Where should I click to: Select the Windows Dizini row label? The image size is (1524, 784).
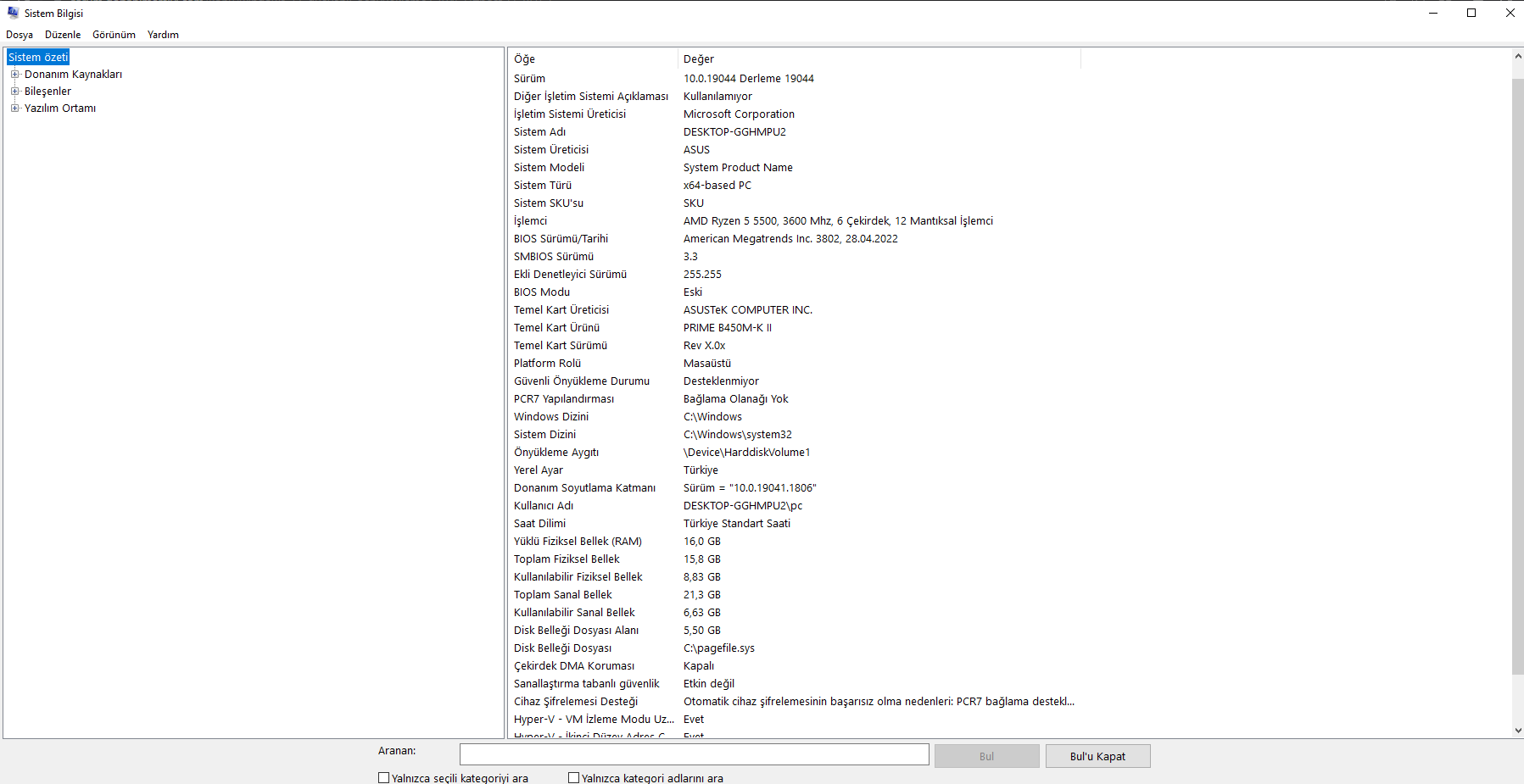tap(551, 417)
